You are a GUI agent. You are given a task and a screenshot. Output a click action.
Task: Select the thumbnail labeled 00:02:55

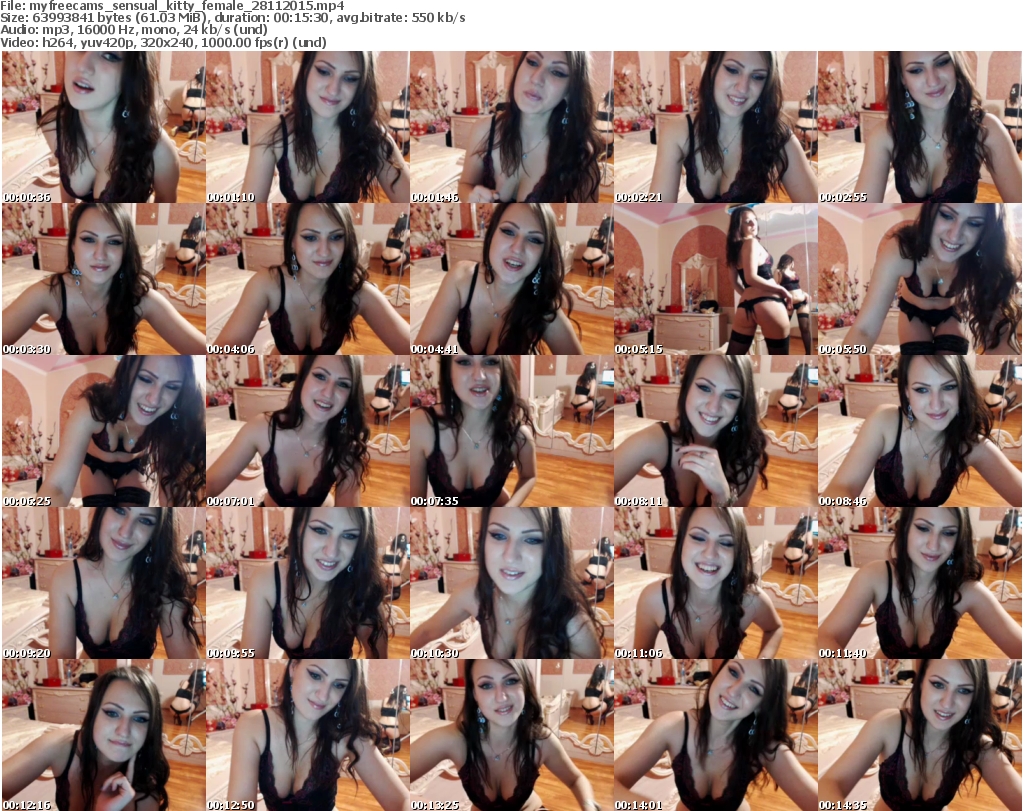(920, 127)
